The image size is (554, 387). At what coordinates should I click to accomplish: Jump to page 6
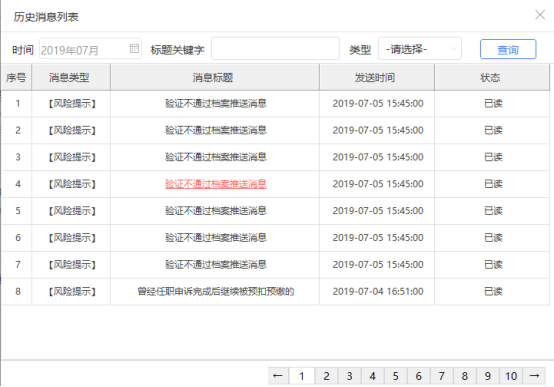pos(418,376)
